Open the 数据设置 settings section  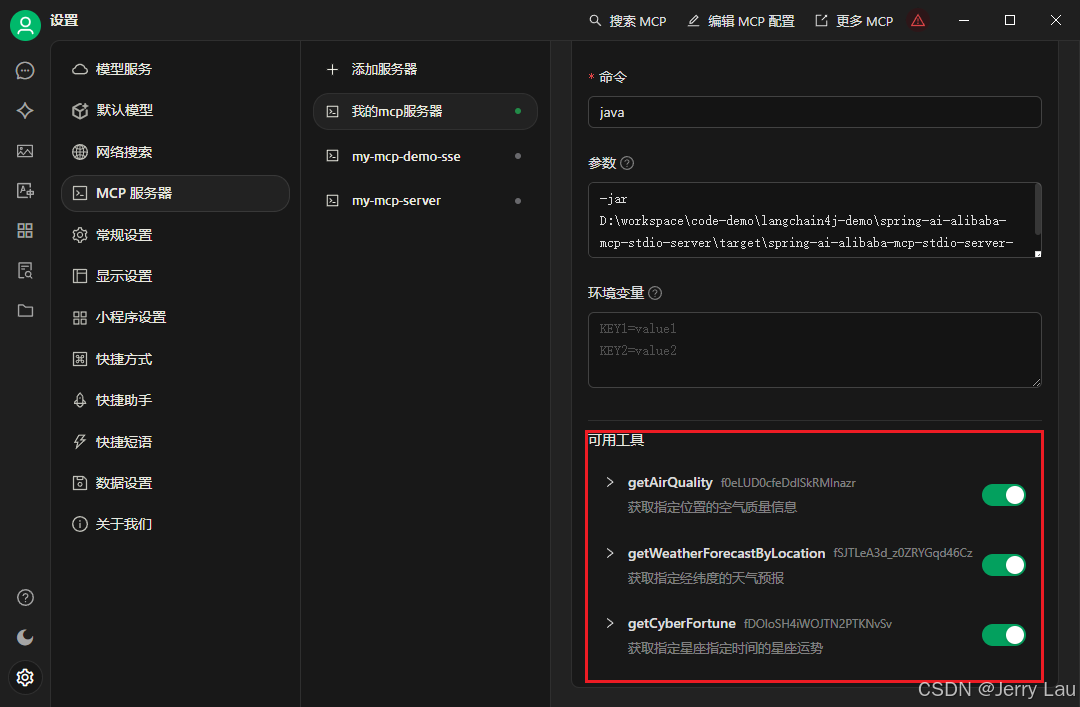click(176, 483)
